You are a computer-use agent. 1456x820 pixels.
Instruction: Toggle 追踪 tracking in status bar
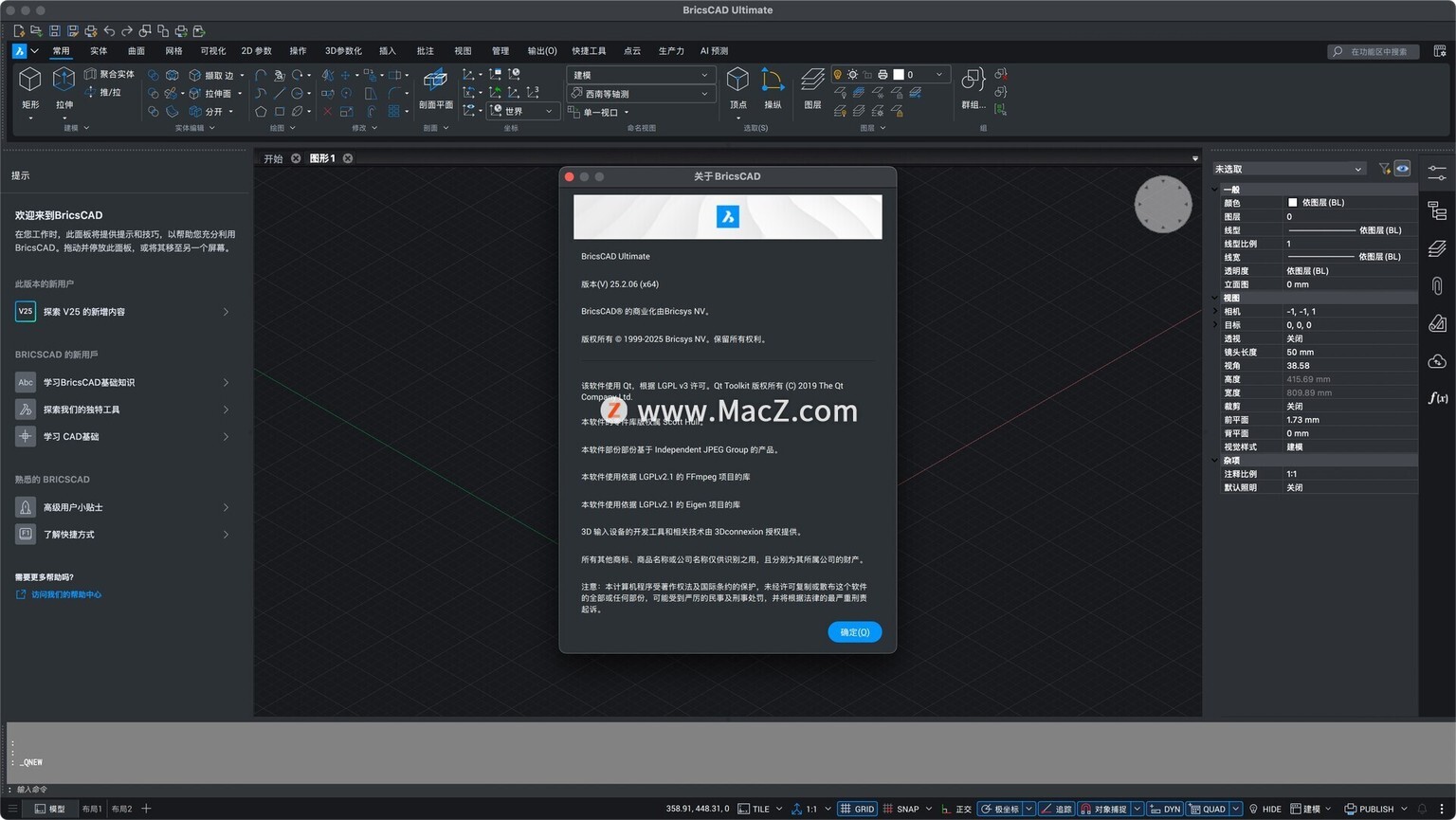[x=1056, y=809]
